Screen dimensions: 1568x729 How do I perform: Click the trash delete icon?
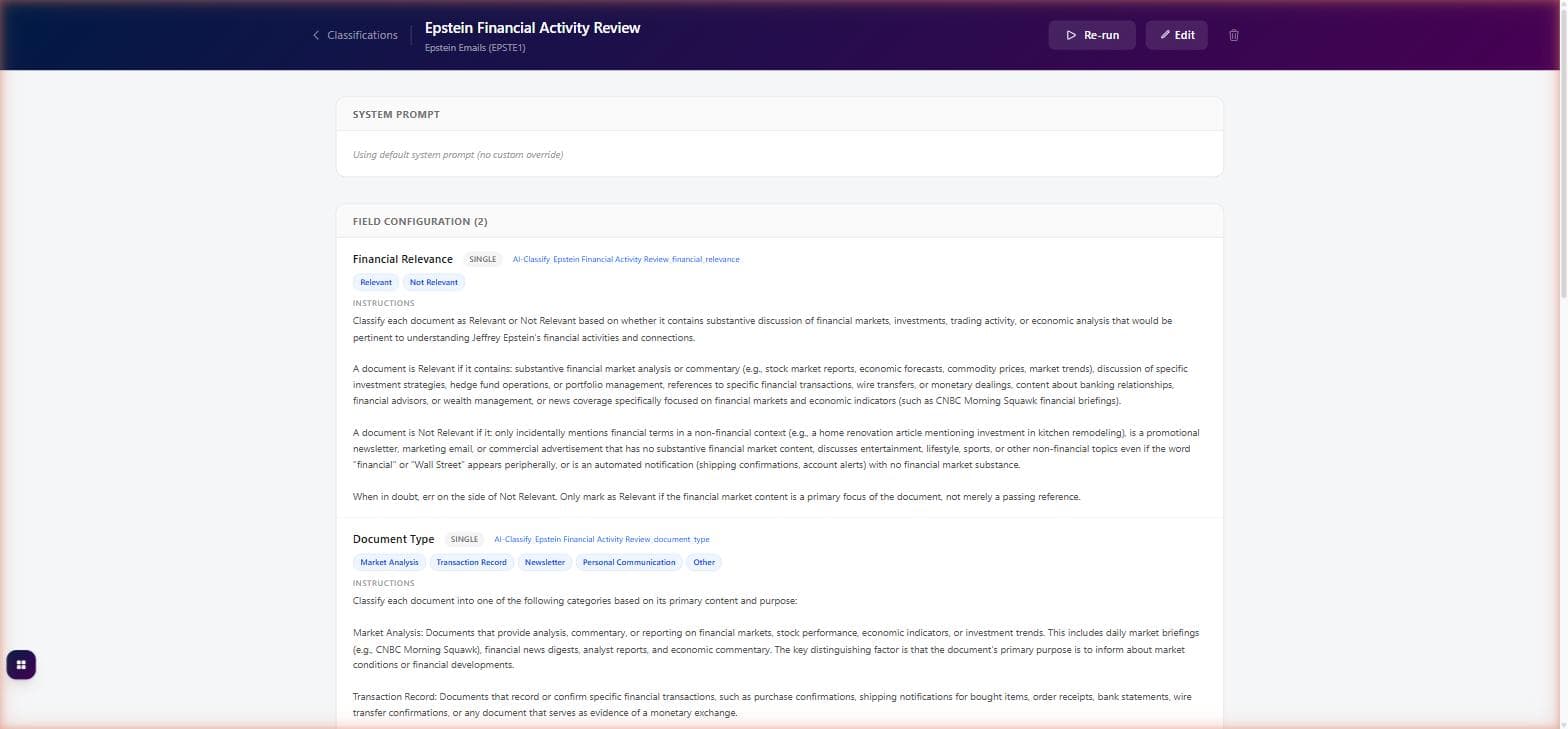click(1233, 35)
